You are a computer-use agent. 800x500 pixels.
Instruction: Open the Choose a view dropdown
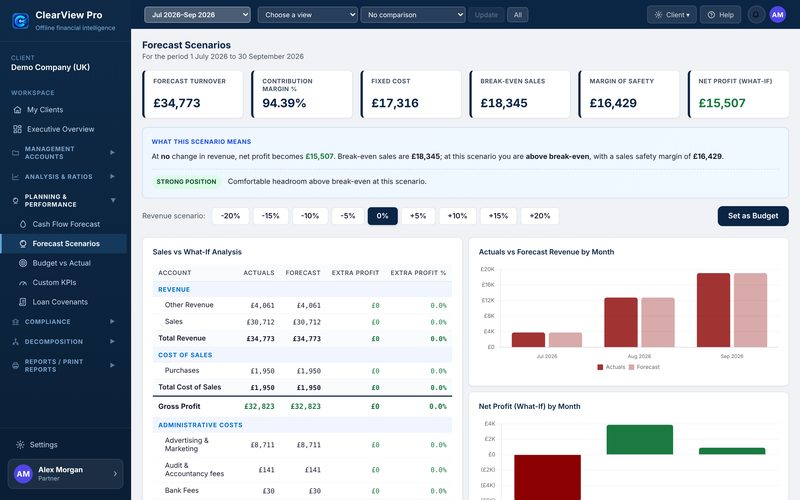point(307,15)
